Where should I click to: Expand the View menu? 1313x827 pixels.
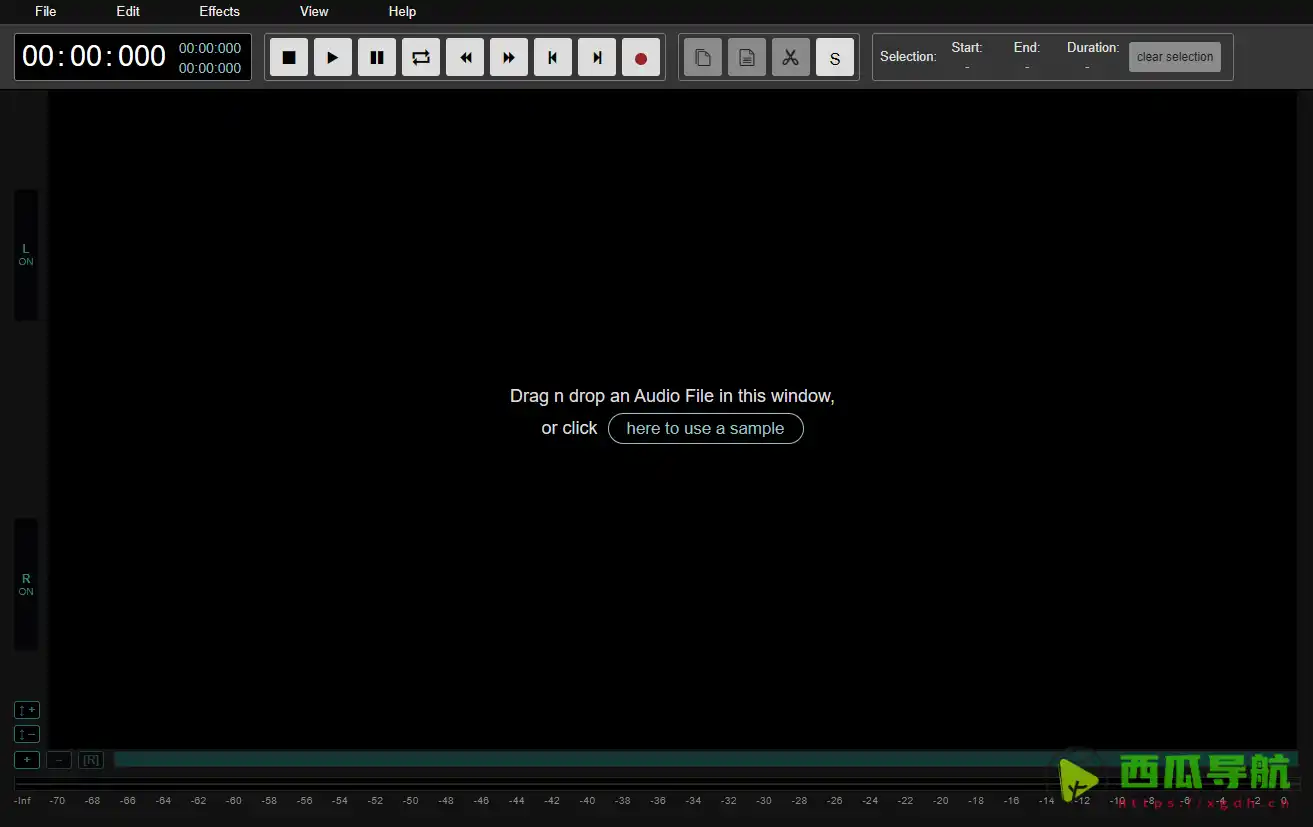coord(314,12)
